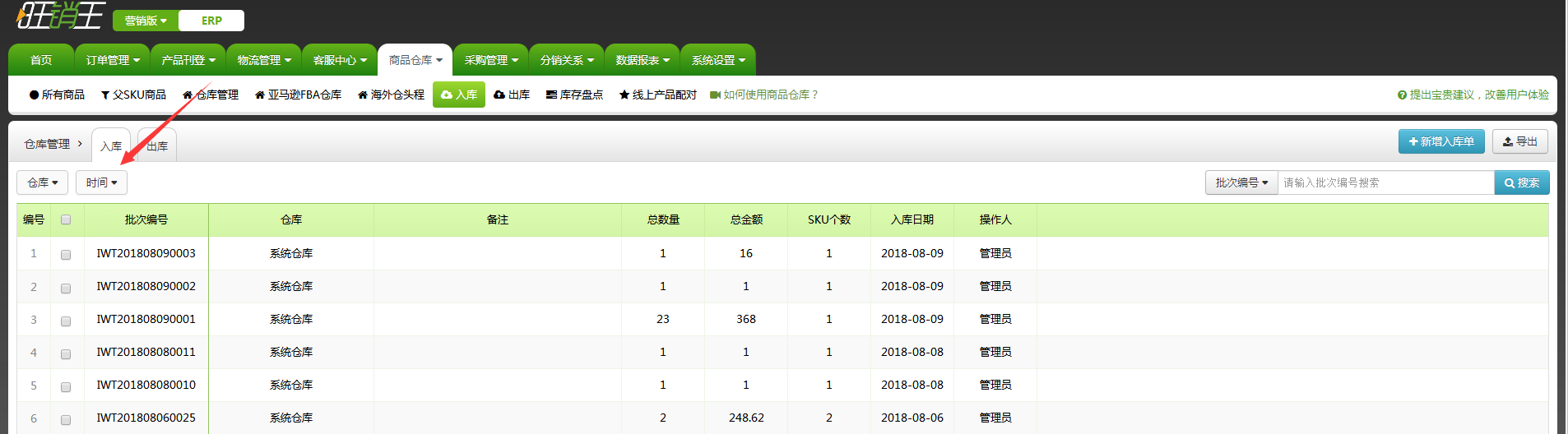Check row IWT201808080011 checkbox
This screenshot has width=1568, height=434.
(x=66, y=353)
